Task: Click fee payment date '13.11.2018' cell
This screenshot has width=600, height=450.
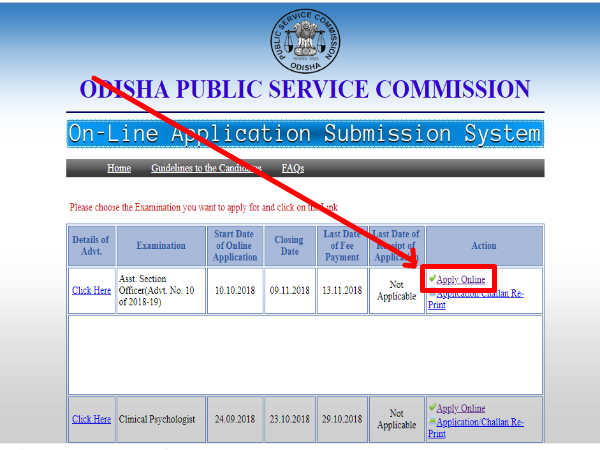Action: tap(342, 290)
